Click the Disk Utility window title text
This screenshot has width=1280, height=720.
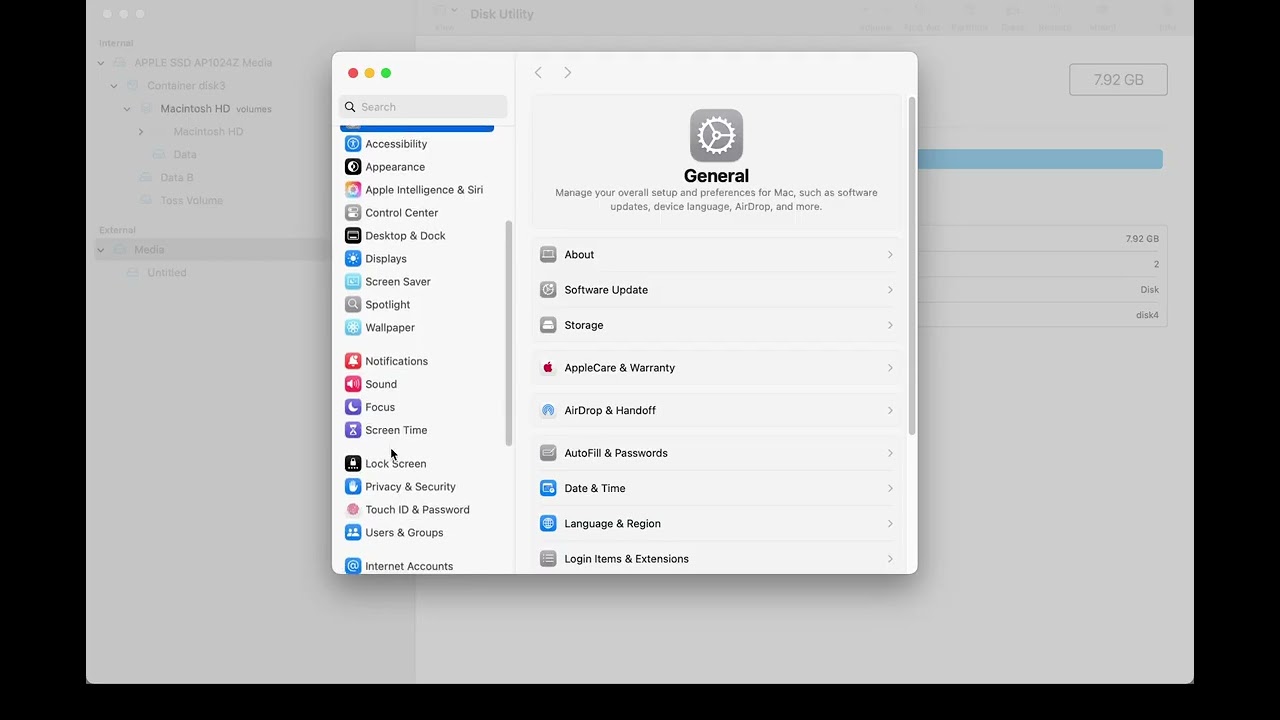(502, 14)
